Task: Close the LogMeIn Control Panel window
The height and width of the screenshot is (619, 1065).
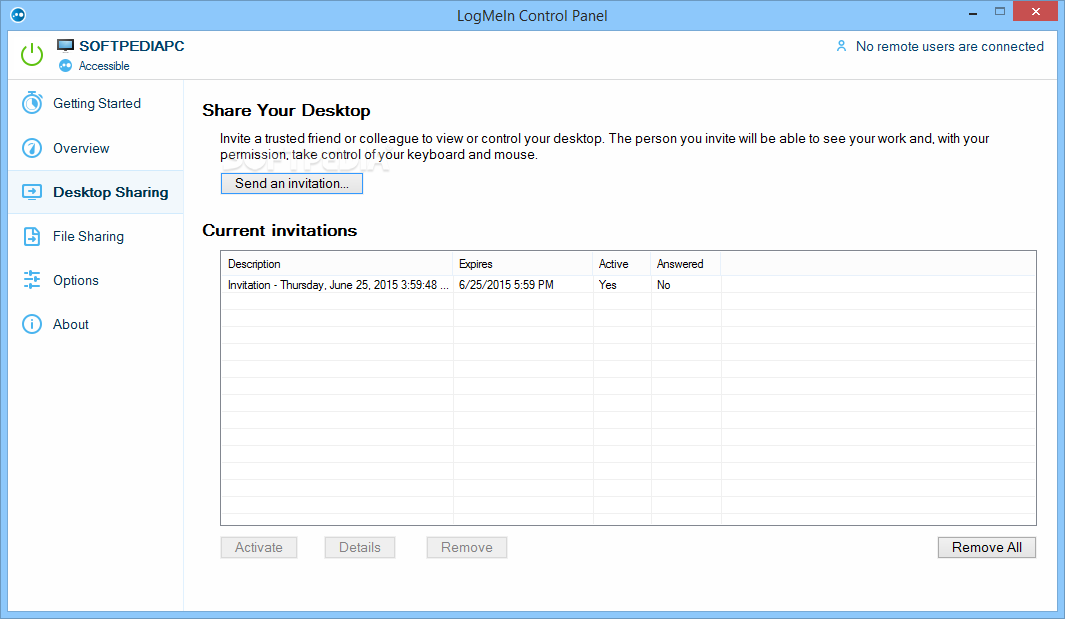Action: (x=1035, y=12)
